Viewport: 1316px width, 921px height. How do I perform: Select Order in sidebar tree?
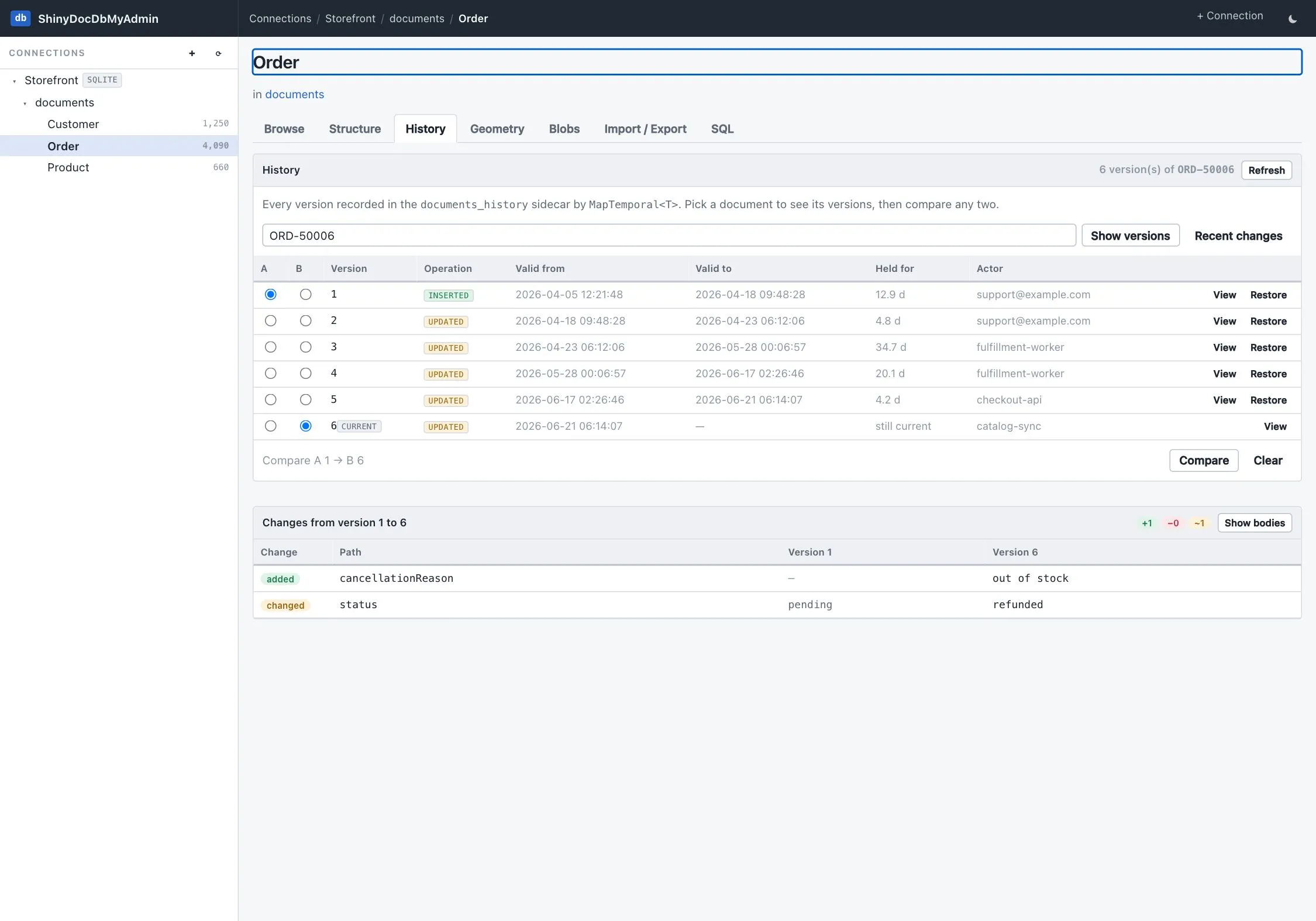(x=119, y=146)
